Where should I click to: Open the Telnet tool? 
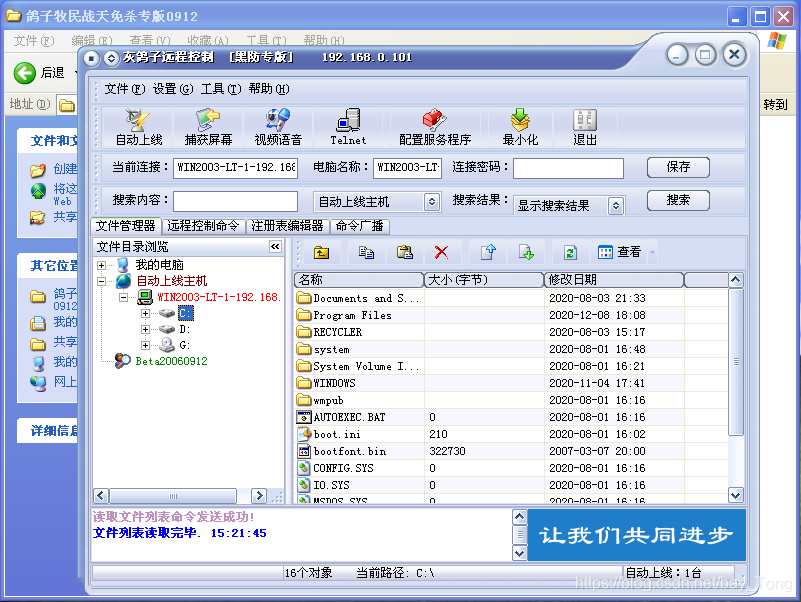click(x=348, y=127)
